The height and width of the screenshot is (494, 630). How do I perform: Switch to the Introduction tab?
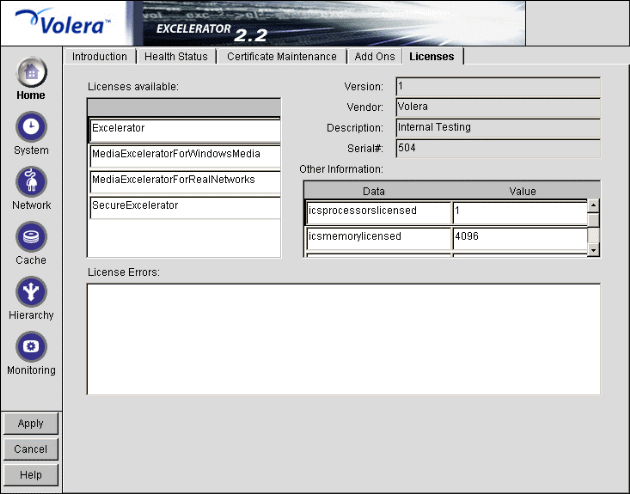pos(100,57)
